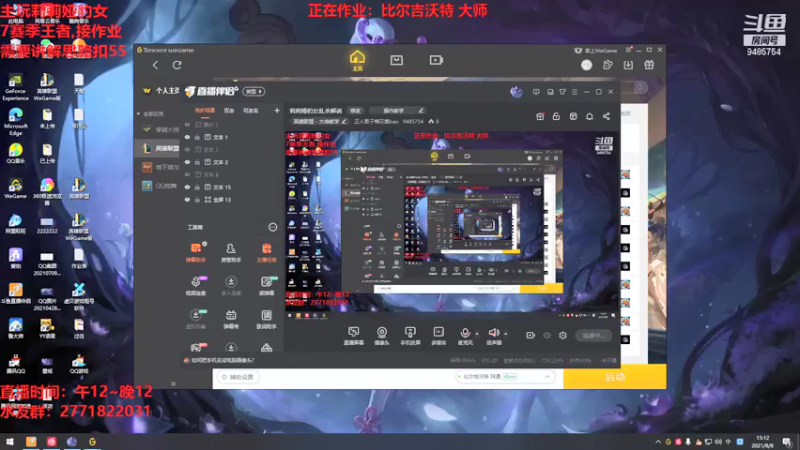
Task: Open the lock icon beside the bell
Action: (556, 116)
